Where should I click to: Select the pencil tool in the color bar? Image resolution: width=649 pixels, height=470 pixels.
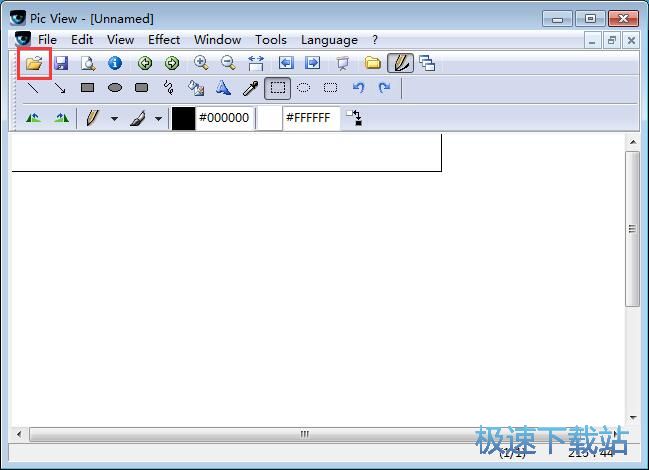click(92, 118)
